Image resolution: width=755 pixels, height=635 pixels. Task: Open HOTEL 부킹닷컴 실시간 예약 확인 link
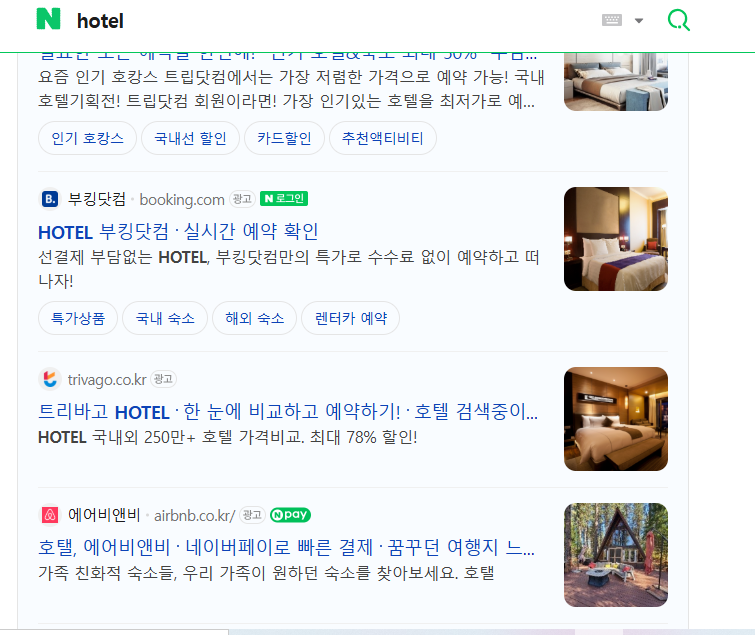tap(178, 232)
